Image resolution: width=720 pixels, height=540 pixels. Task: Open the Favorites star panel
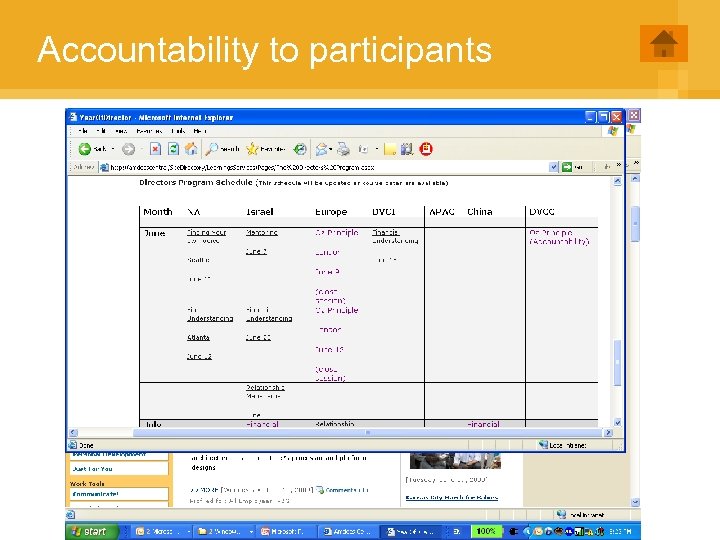pyautogui.click(x=252, y=149)
